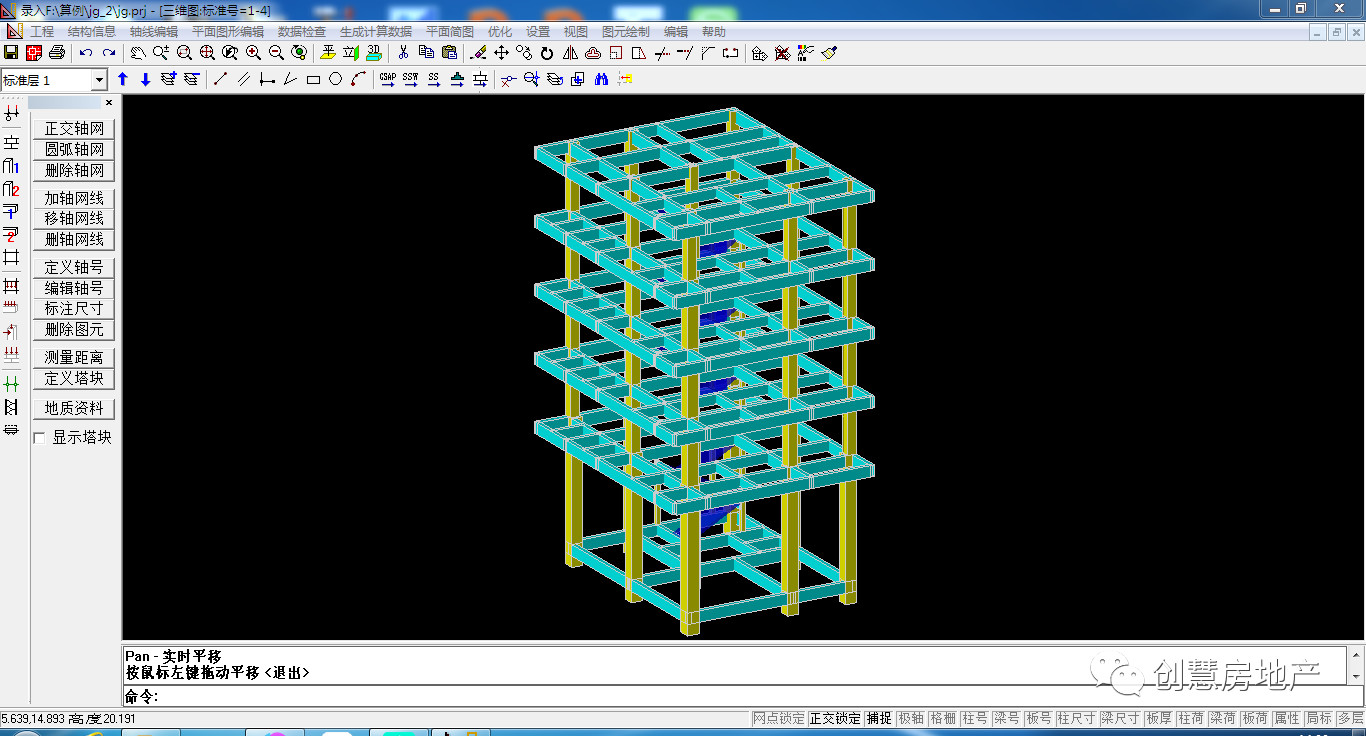Screen dimensions: 1366x736
Task: Click the 定义轴号 button
Action: click(74, 268)
